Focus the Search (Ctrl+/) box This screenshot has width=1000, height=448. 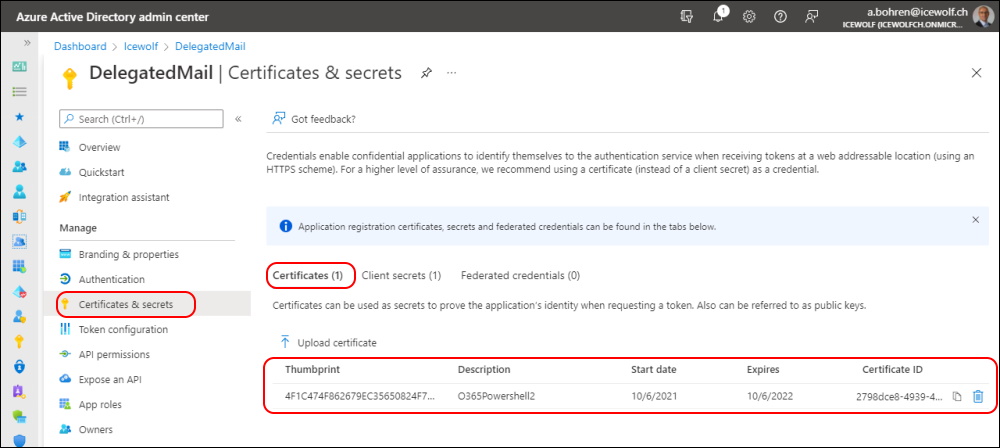pyautogui.click(x=141, y=119)
